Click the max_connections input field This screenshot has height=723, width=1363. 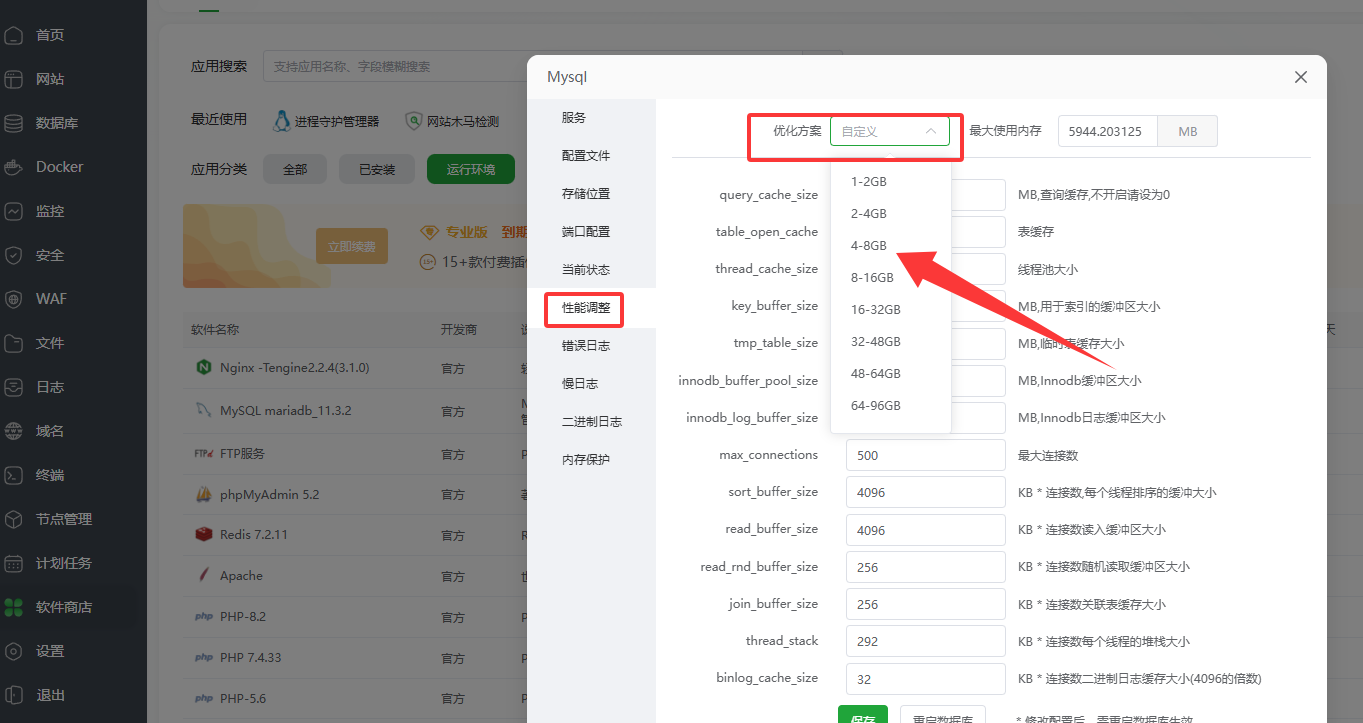[925, 455]
